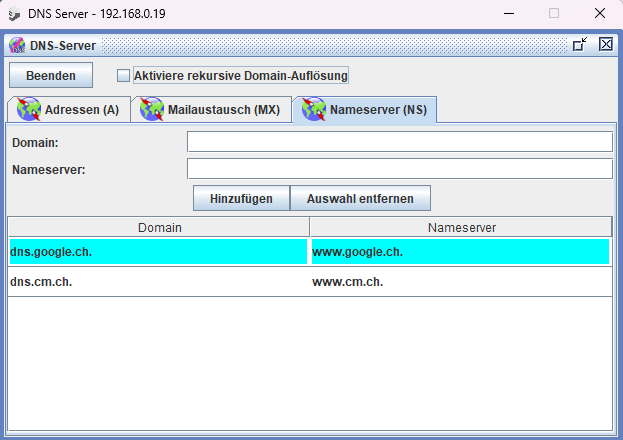Select the dns.google.ch. domain cell
This screenshot has width=623, height=440.
point(159,252)
